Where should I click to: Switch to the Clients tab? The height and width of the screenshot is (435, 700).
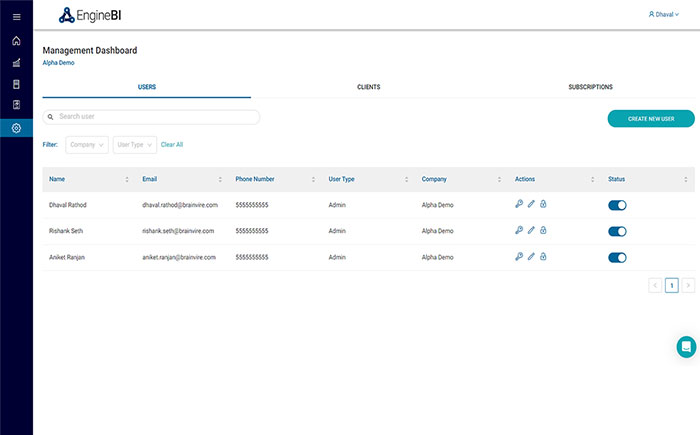coord(369,87)
